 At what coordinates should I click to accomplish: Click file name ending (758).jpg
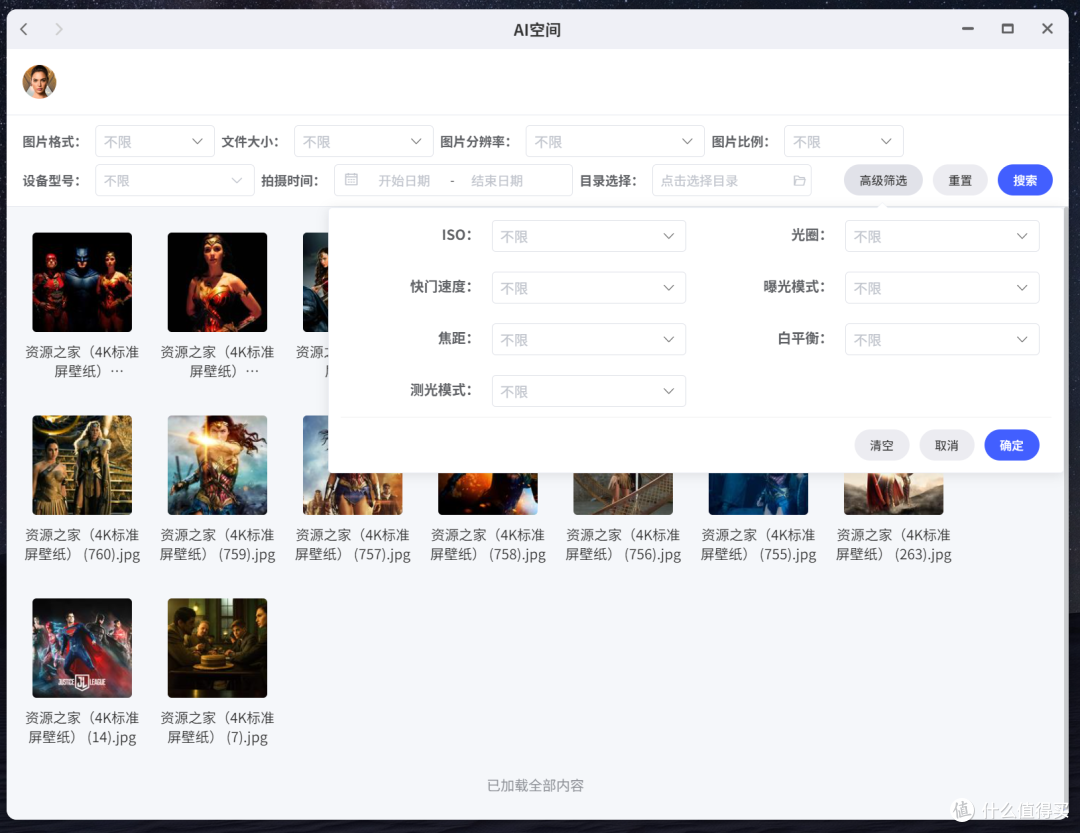coord(488,544)
